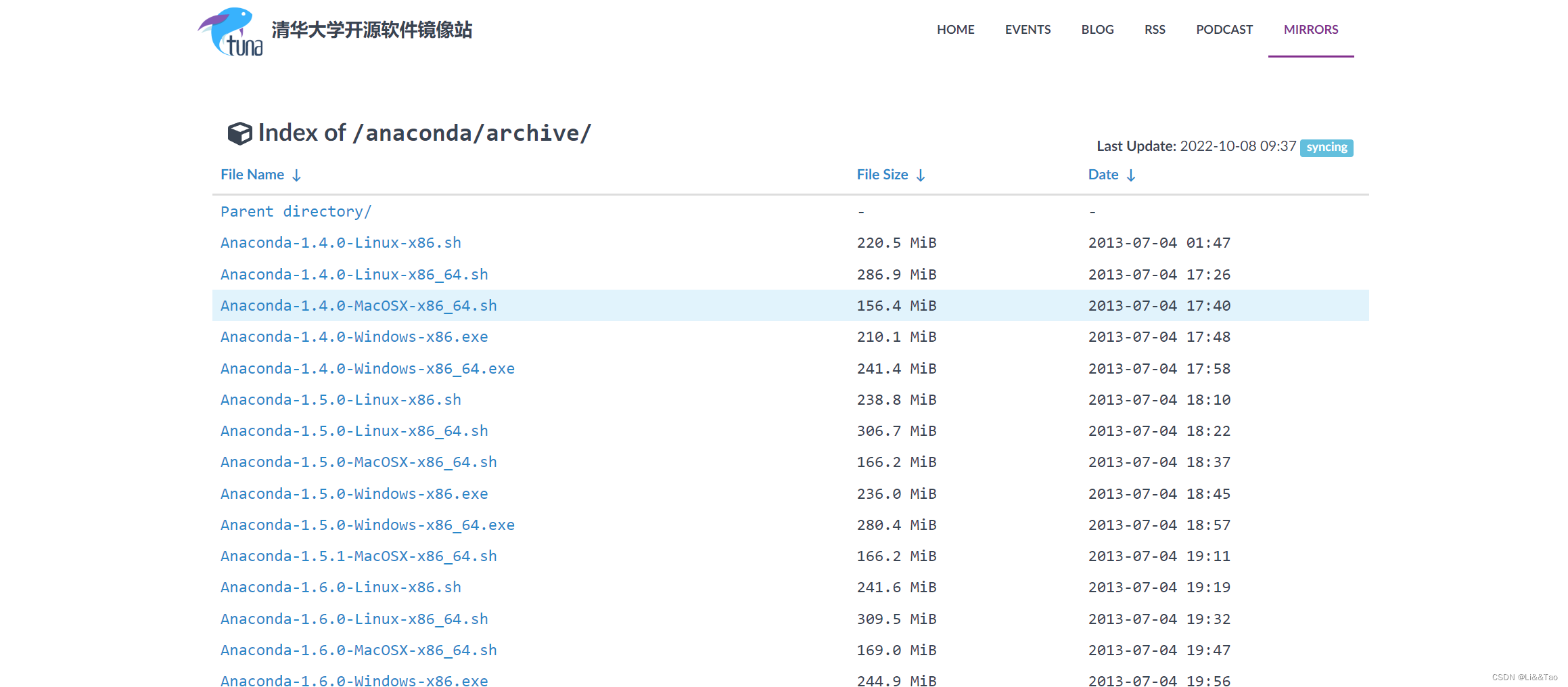Download Anaconda-1.6.0-Windows-x86.exe
This screenshot has width=1568, height=687.
pyautogui.click(x=354, y=680)
